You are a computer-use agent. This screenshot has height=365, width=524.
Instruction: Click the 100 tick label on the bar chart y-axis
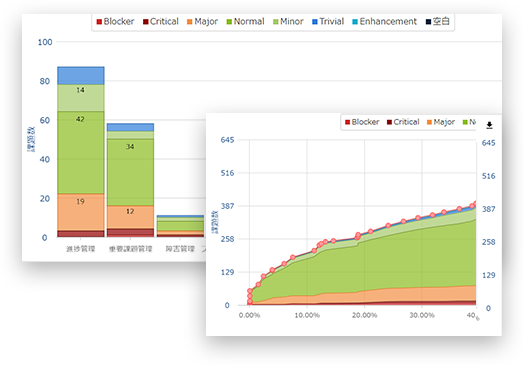point(45,42)
